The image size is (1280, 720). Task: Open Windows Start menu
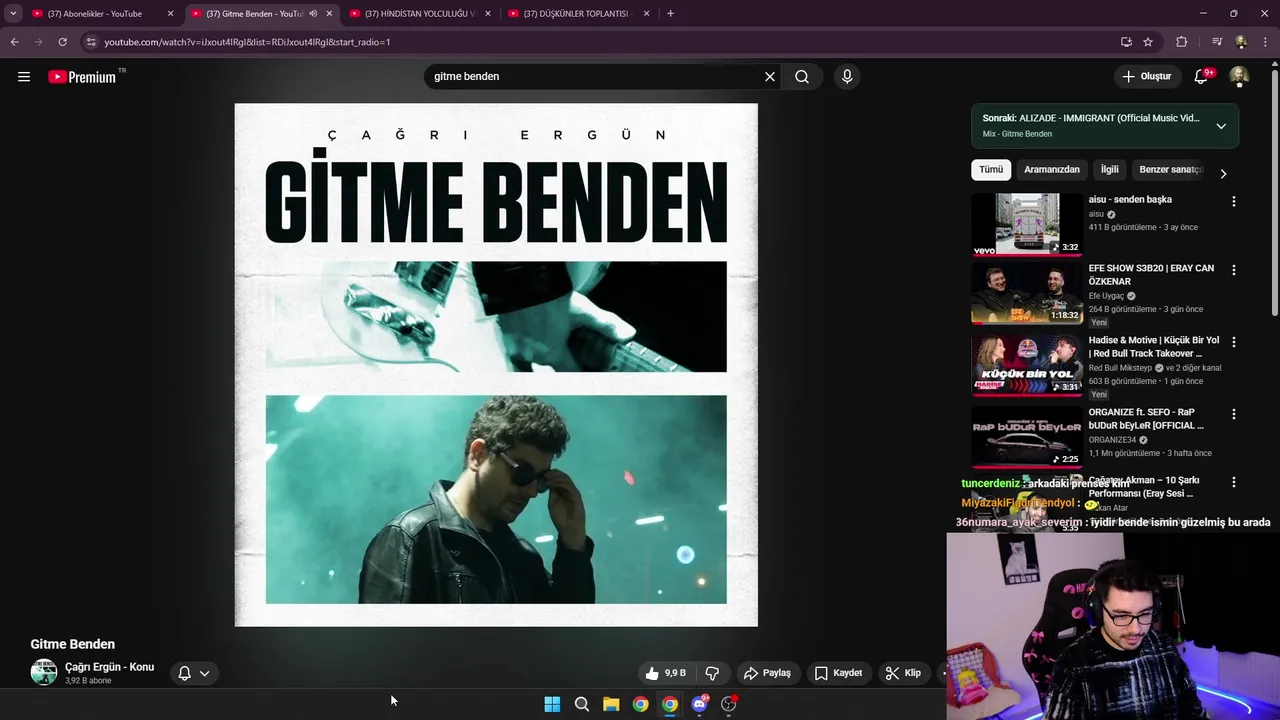click(552, 704)
